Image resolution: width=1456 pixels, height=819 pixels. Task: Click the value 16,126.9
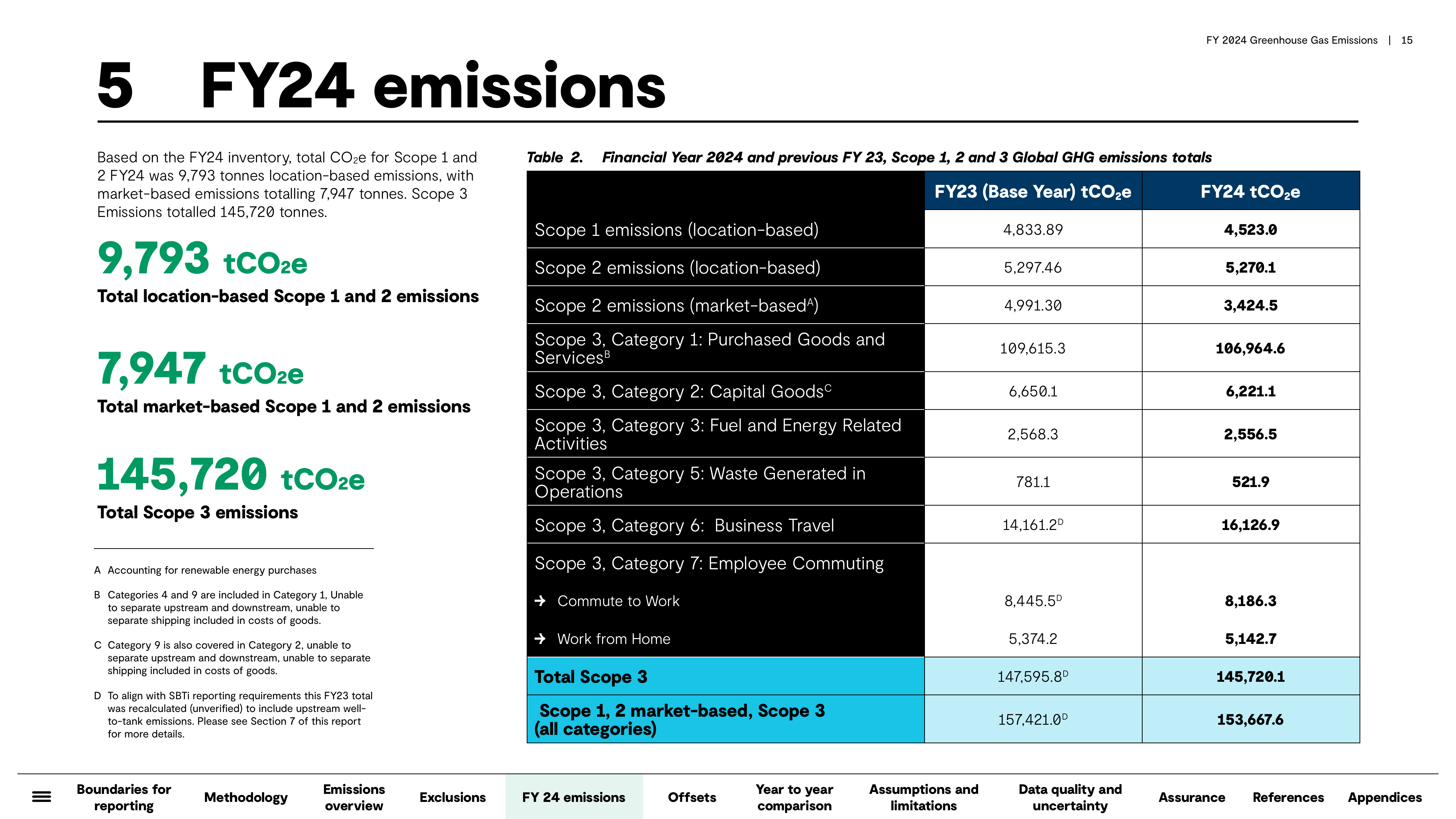pos(1250,525)
